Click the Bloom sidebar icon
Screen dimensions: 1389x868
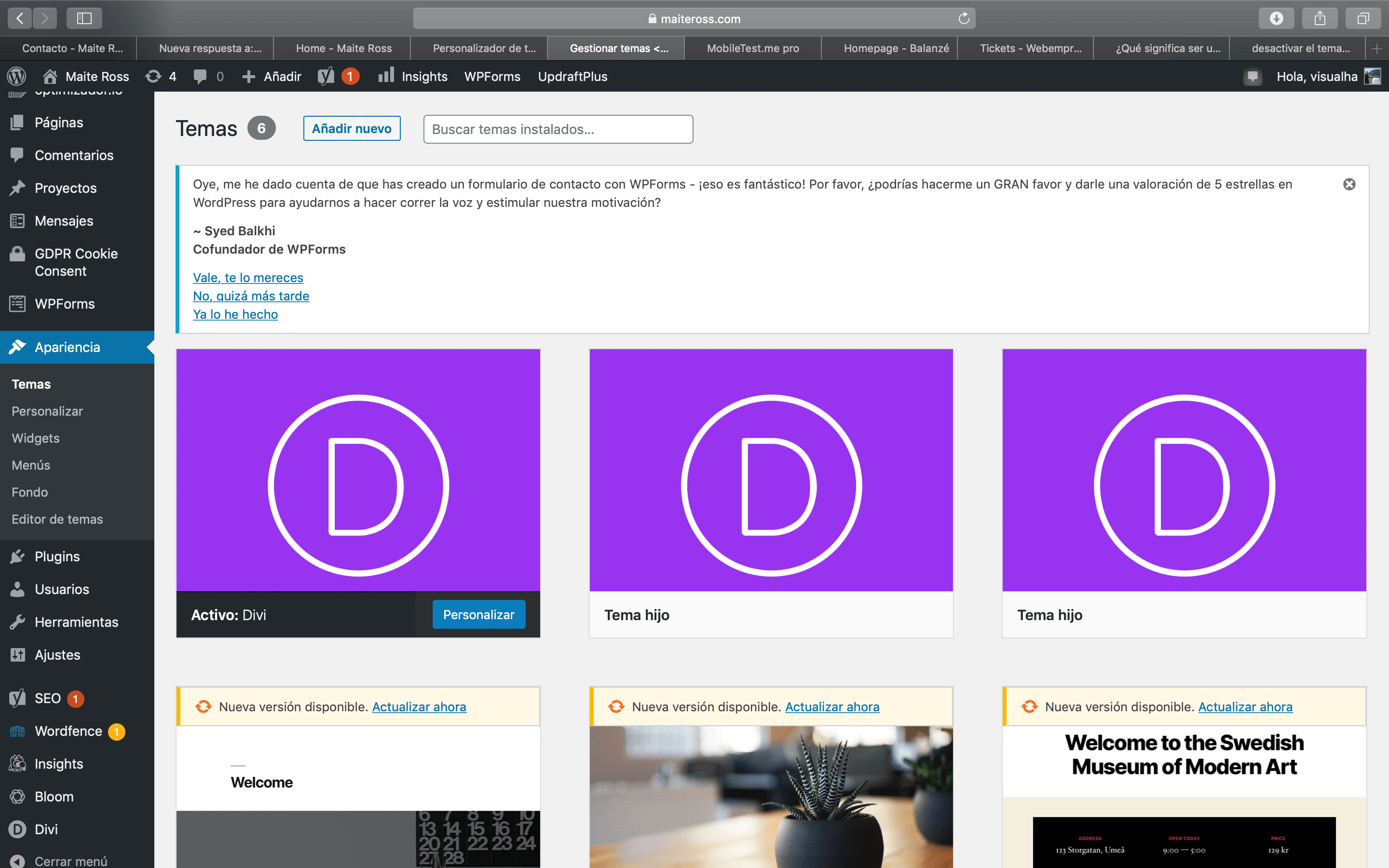17,797
